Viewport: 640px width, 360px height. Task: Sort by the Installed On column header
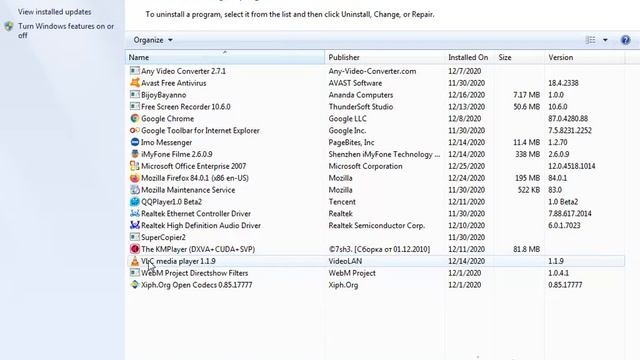(x=470, y=58)
